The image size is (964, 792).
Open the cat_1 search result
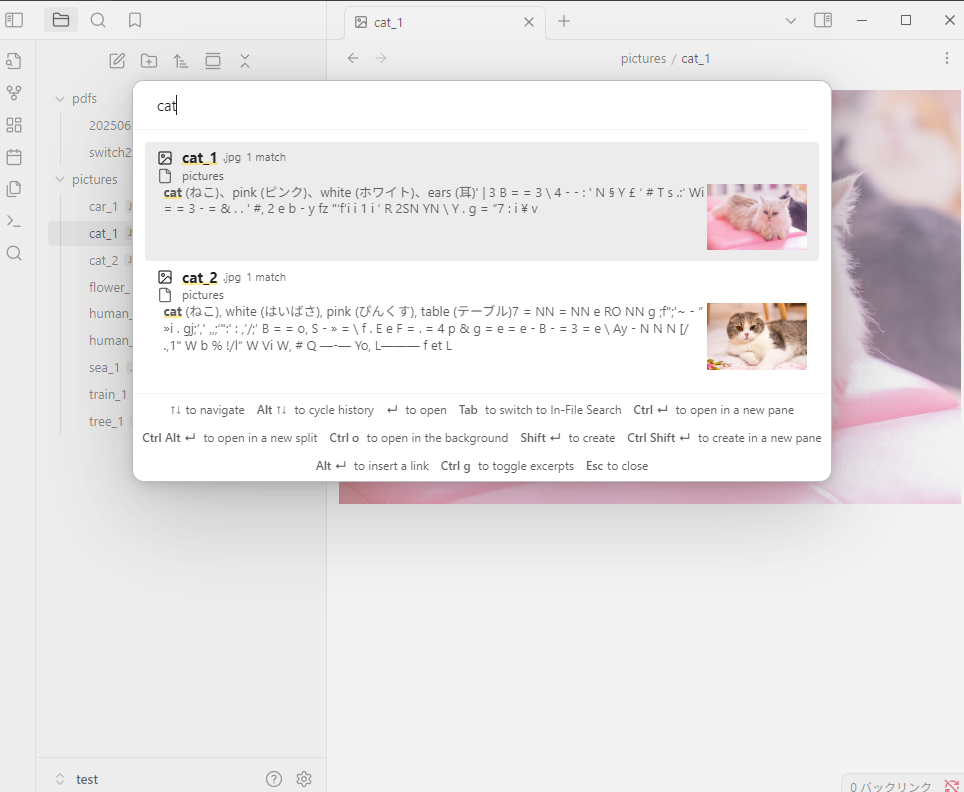coord(482,202)
